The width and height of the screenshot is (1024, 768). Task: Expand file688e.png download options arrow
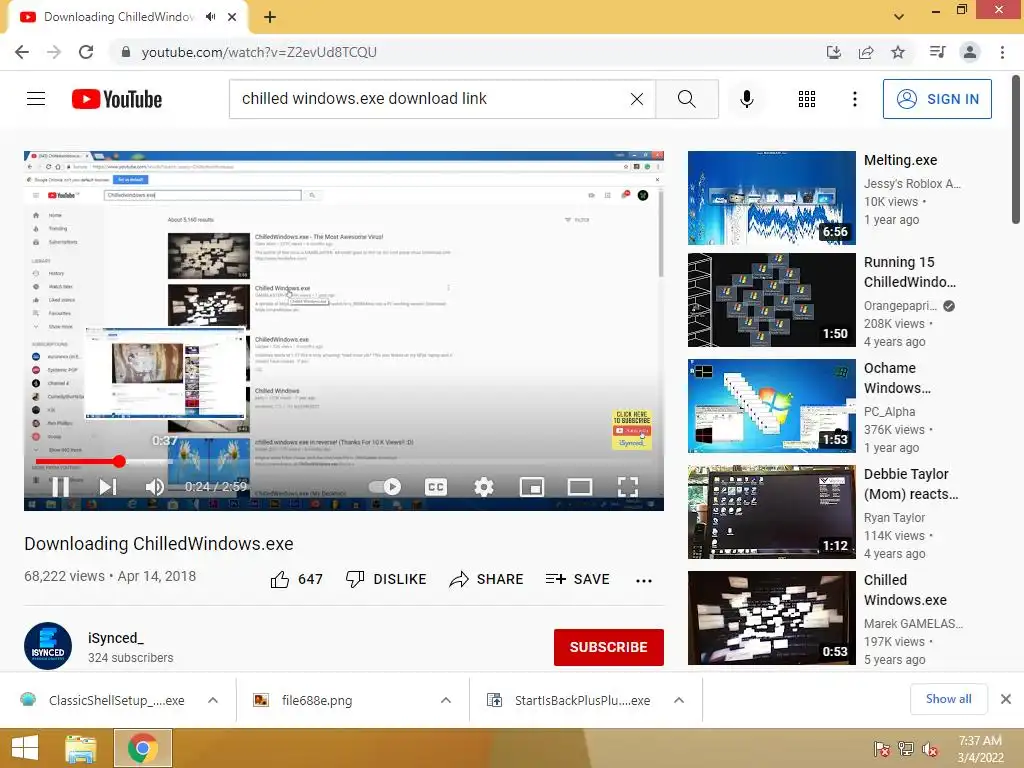click(x=446, y=700)
